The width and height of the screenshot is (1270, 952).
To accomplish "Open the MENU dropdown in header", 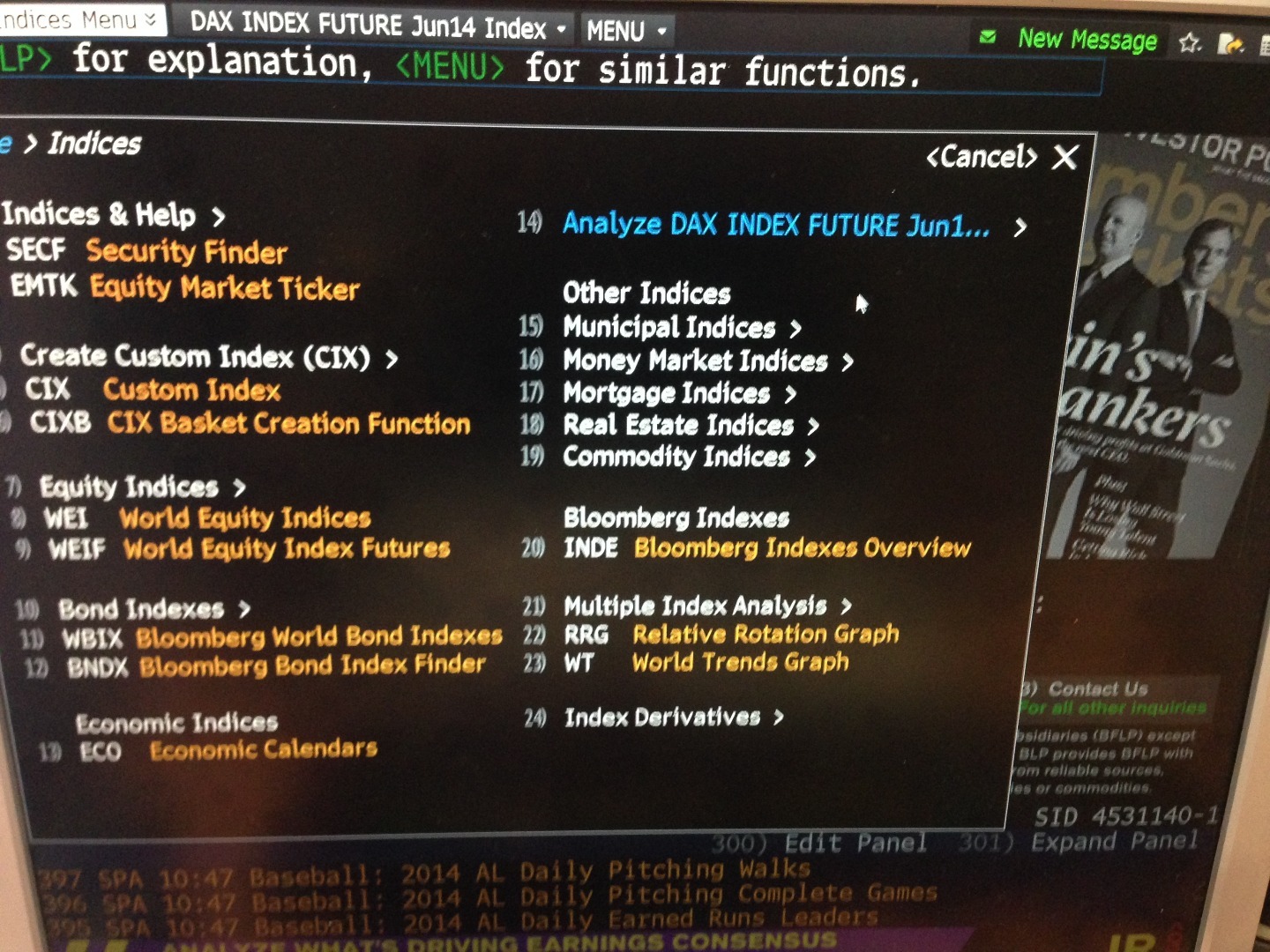I will pyautogui.click(x=626, y=32).
